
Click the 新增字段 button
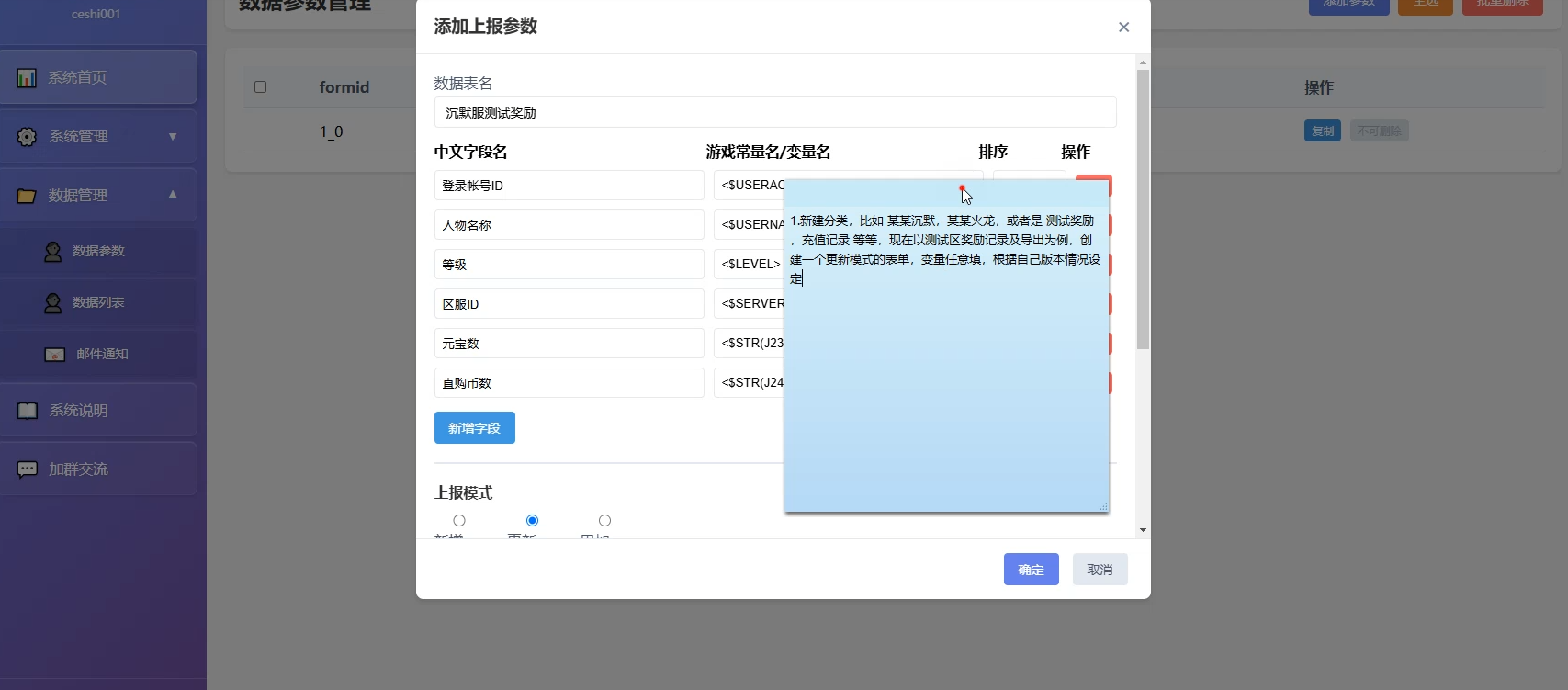[x=474, y=428]
